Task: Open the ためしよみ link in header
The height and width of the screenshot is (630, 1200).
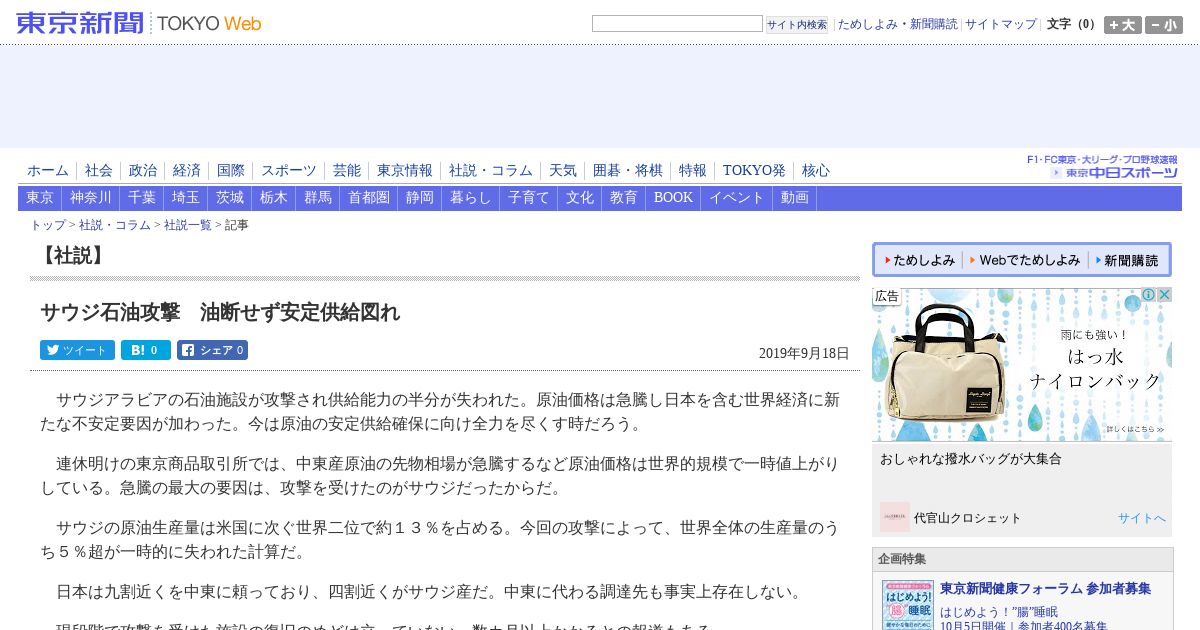Action: 867,24
